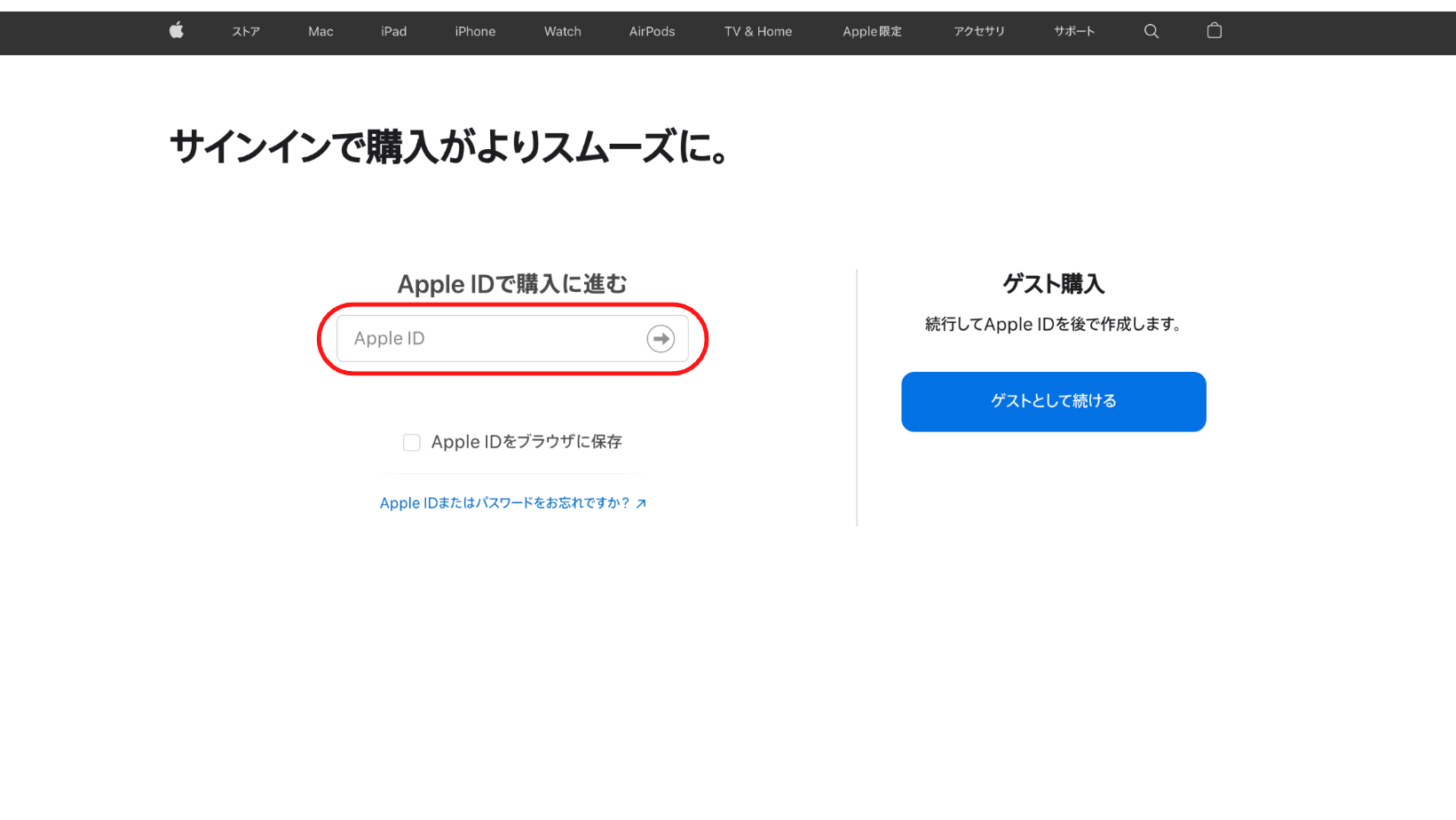Open the forgot Apple ID or password link
Screen dimensions: 1456x820
[513, 503]
